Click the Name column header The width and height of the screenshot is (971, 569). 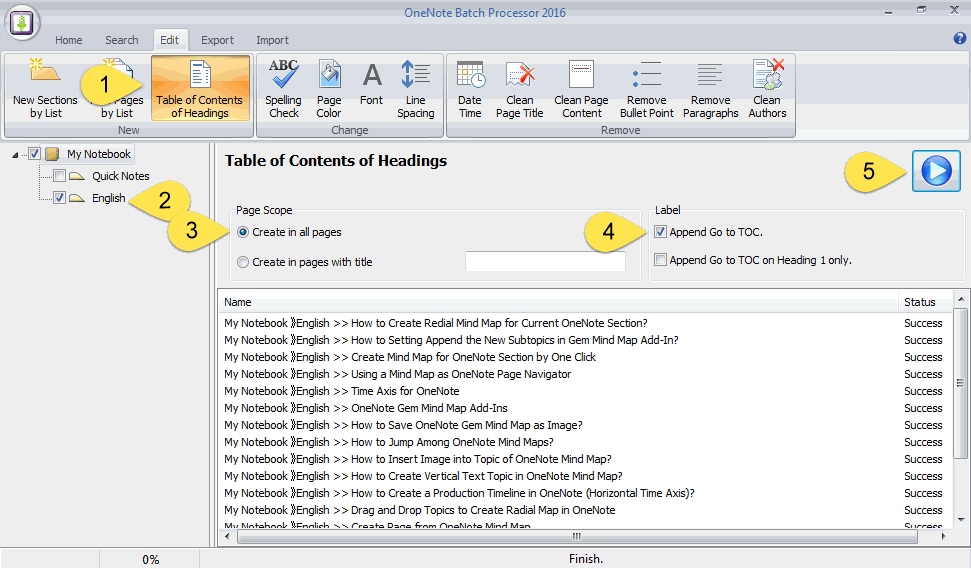(x=558, y=302)
